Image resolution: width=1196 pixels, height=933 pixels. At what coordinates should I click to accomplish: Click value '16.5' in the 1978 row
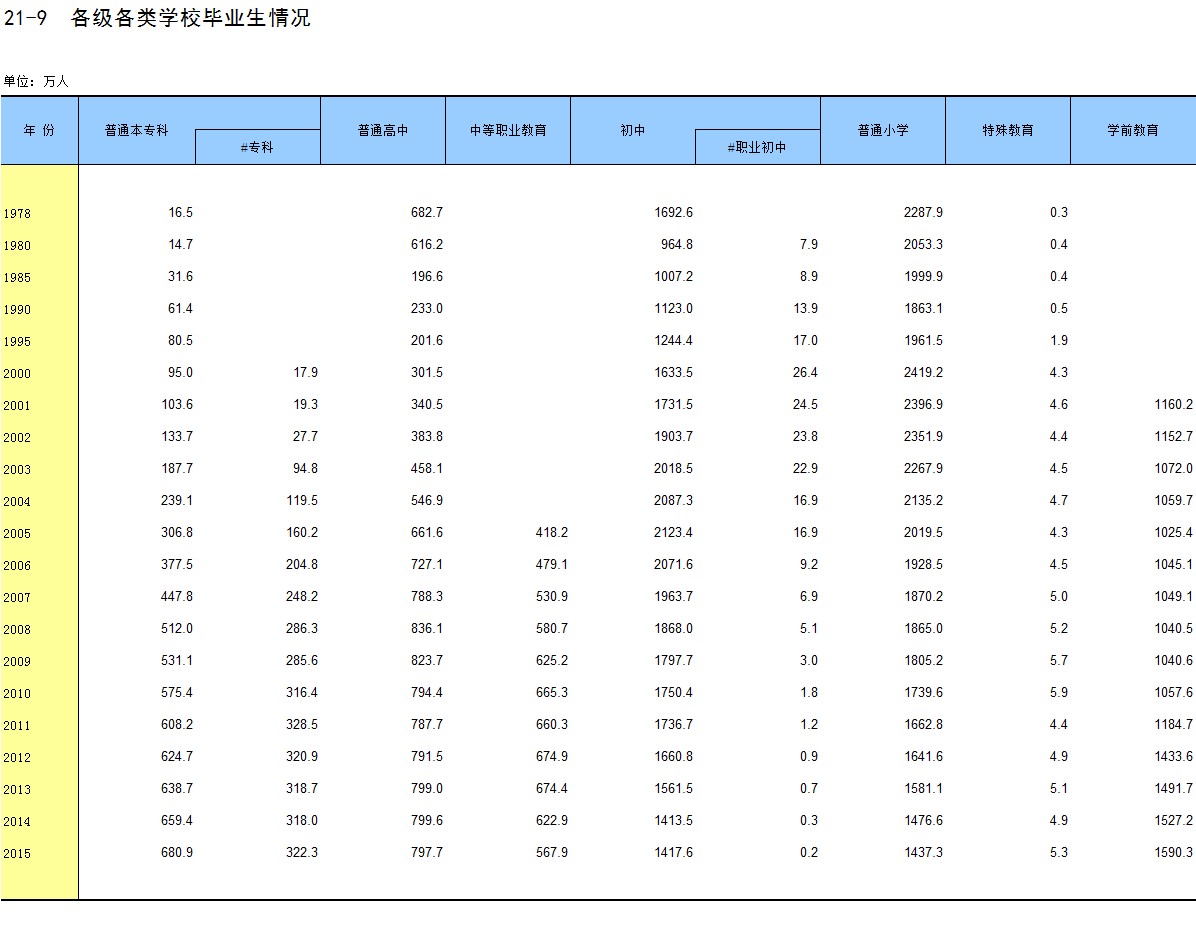[x=181, y=213]
